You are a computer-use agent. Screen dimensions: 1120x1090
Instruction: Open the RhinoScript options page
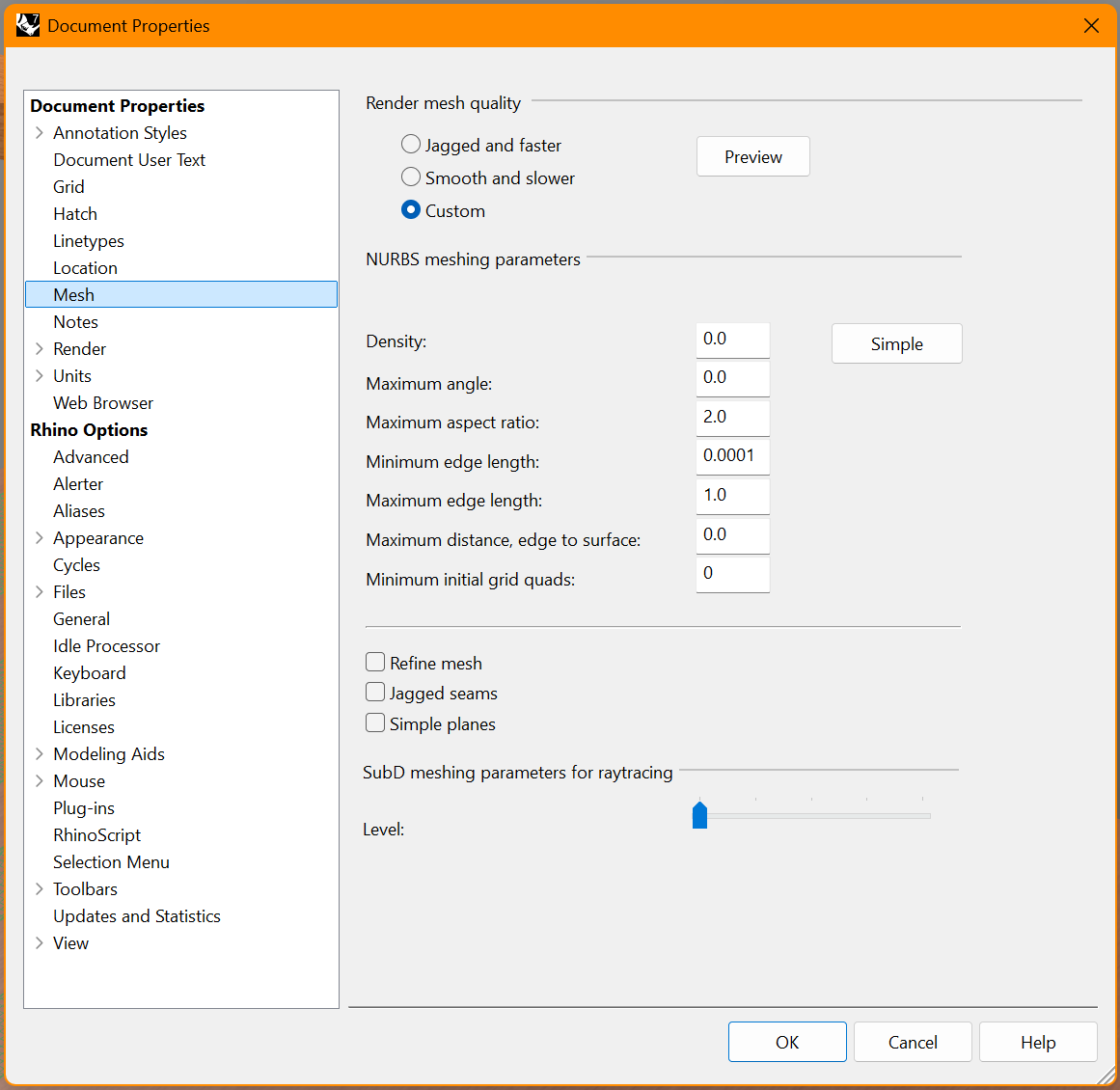click(97, 835)
